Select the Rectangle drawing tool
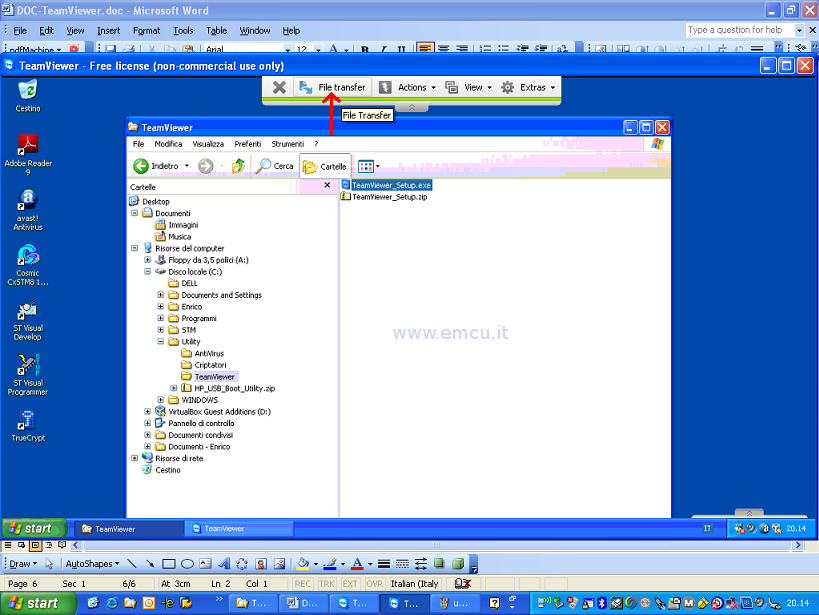 pos(168,564)
